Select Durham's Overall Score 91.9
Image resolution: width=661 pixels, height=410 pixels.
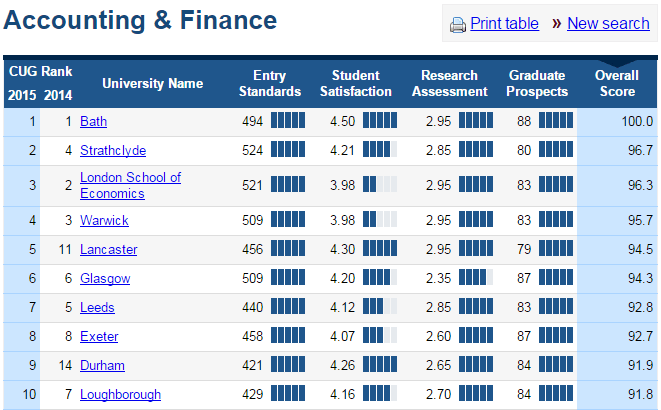[640, 366]
